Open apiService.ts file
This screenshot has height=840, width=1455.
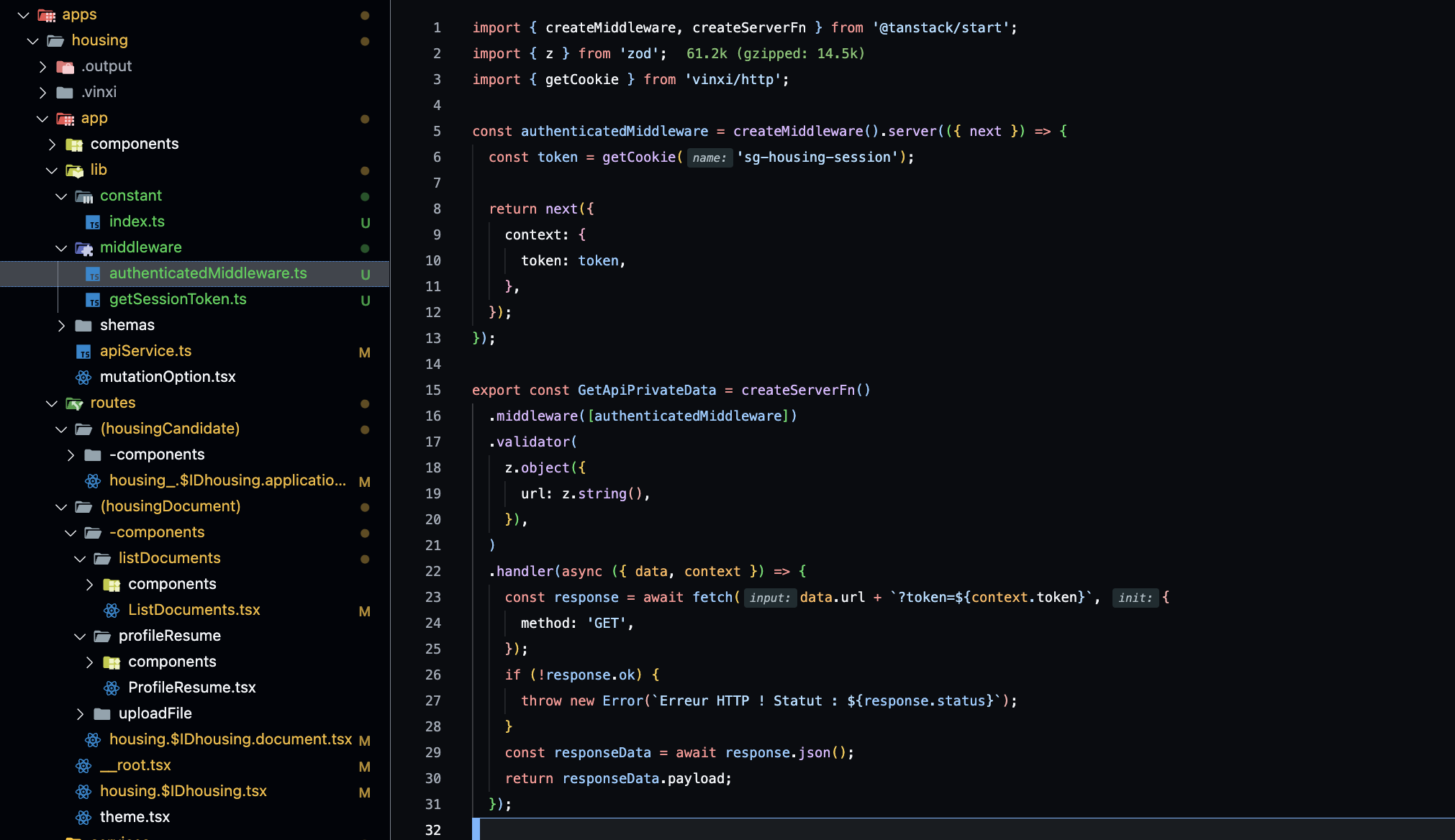145,351
